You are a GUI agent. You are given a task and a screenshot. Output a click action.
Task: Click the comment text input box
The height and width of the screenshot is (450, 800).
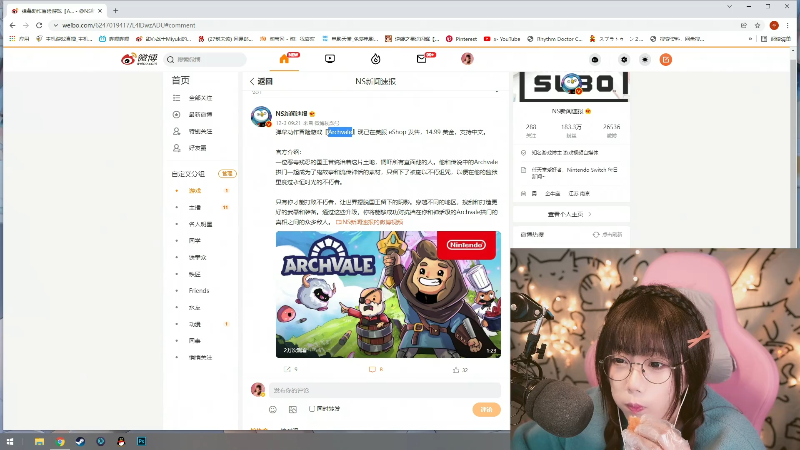[385, 390]
